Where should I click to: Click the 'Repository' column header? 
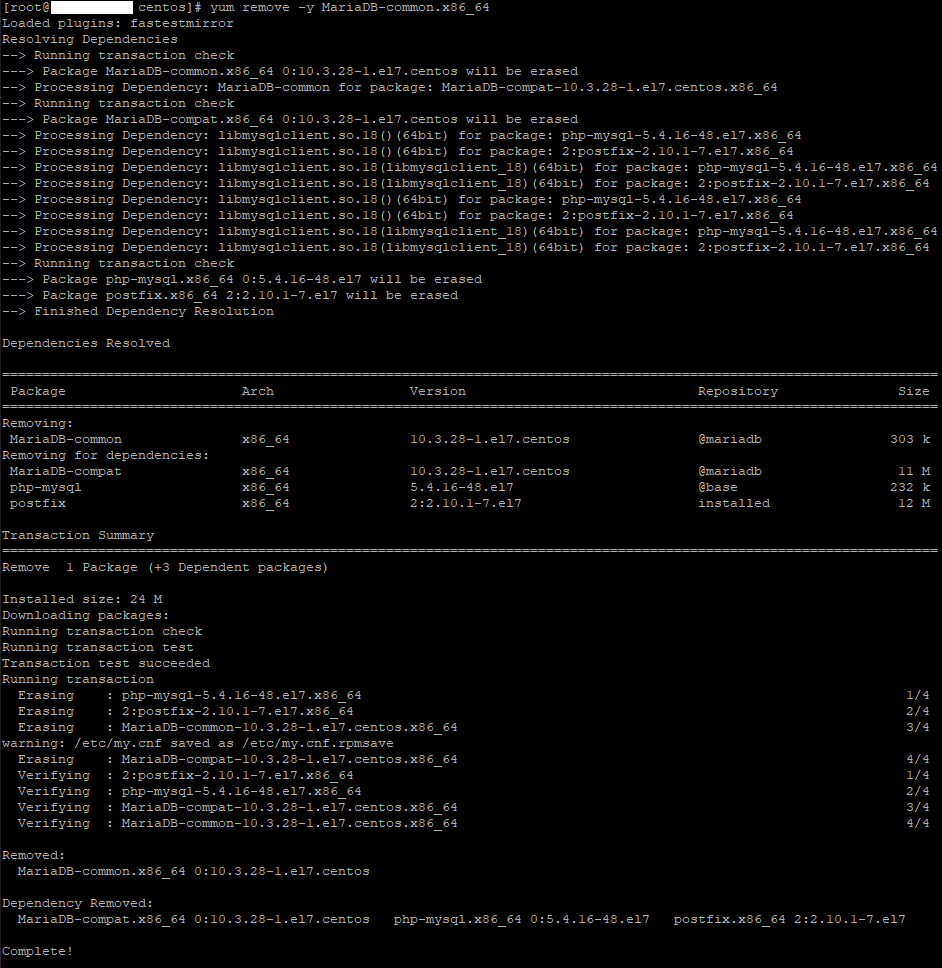(738, 391)
